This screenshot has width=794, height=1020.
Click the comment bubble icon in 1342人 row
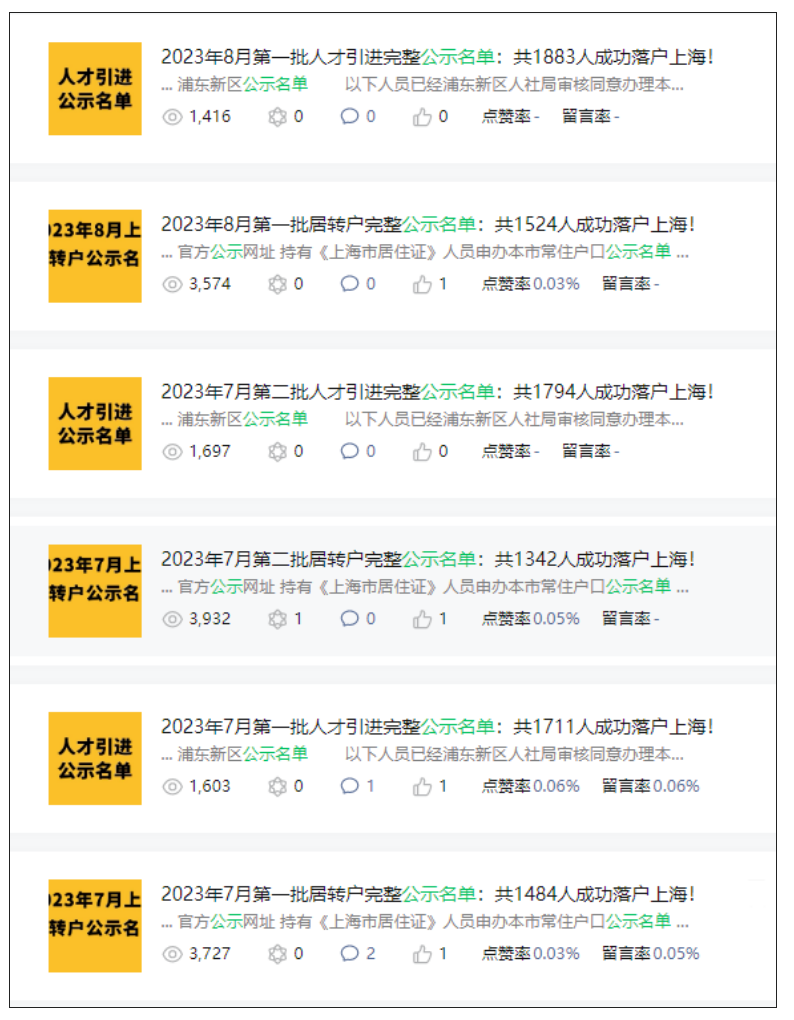[x=350, y=619]
